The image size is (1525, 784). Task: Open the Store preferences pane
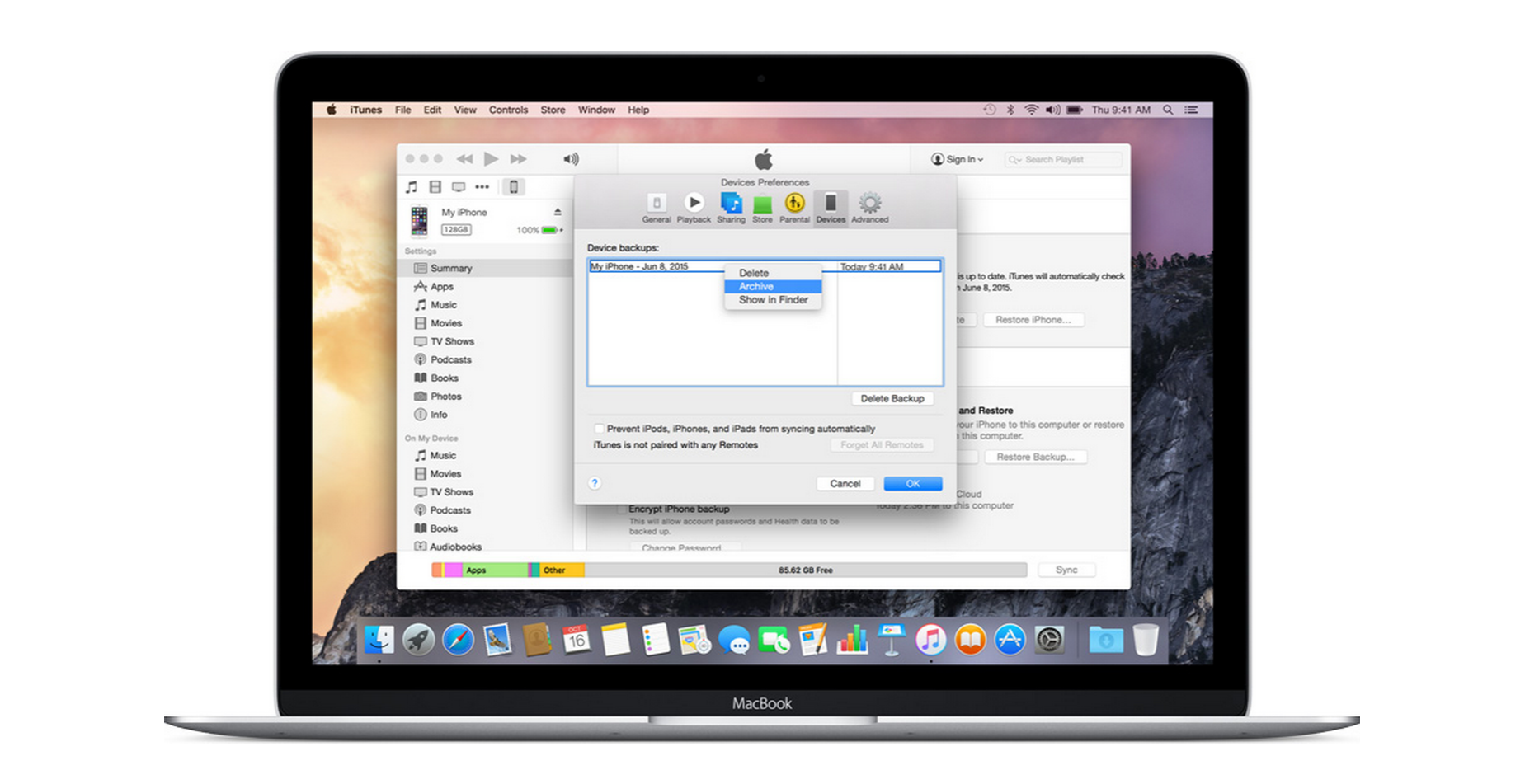pyautogui.click(x=762, y=207)
